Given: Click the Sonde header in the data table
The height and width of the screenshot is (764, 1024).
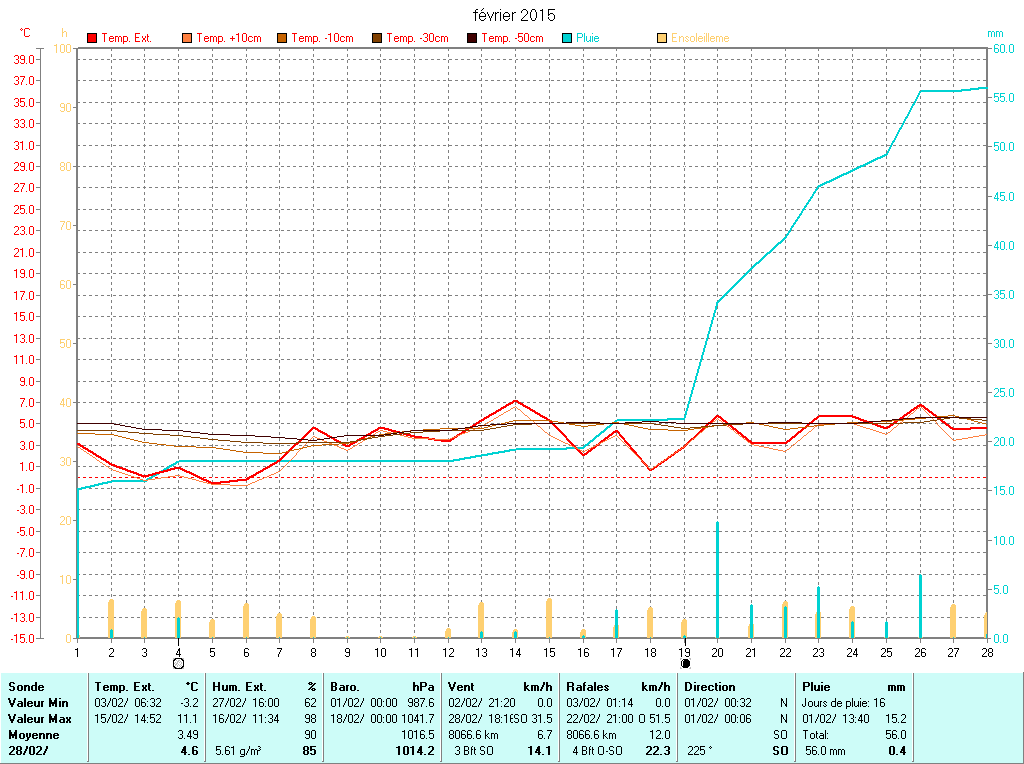Looking at the screenshot, I should [26, 687].
